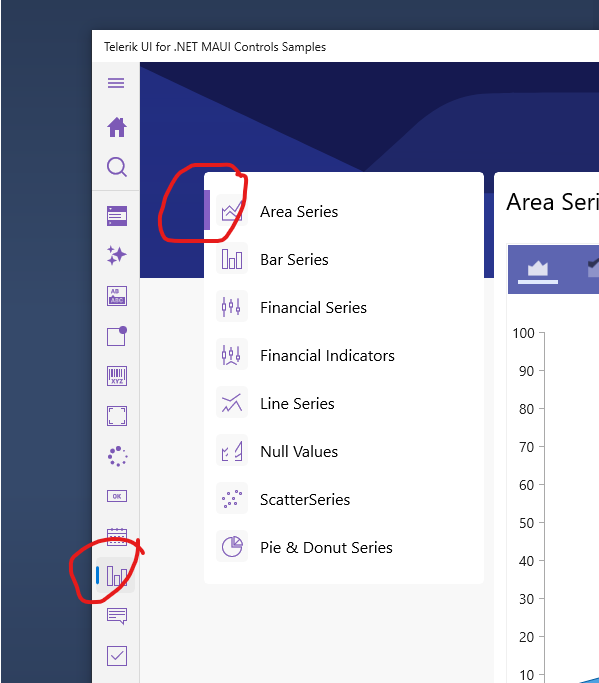
Task: Select the checkbox control icon in sidebar
Action: (x=117, y=656)
